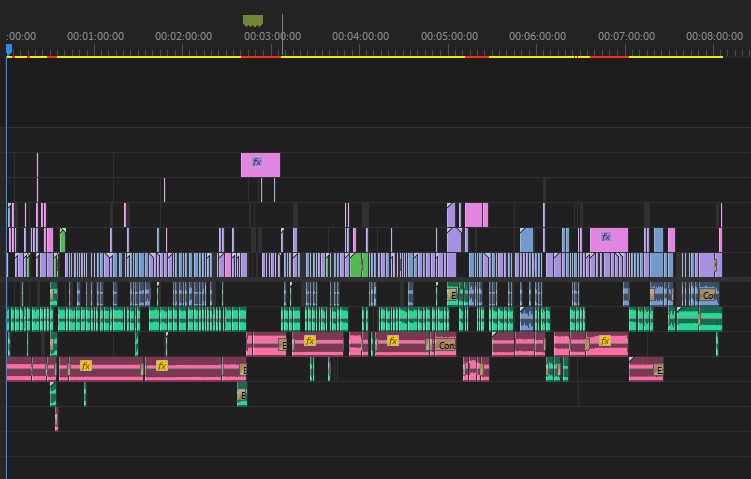Jump to 00:01:00:00 on the time ruler

pos(95,36)
